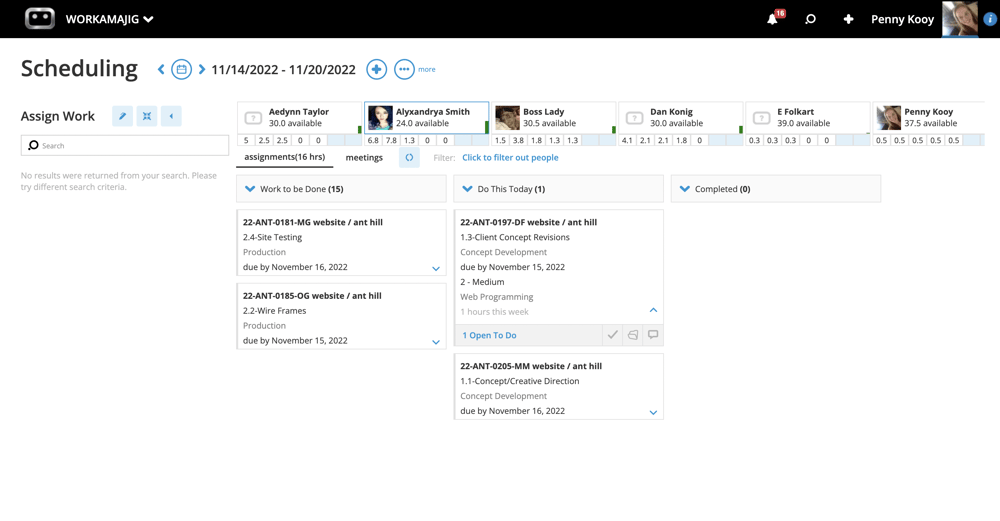Image resolution: width=1000 pixels, height=521 pixels.
Task: Click the expand arrows icon in Assign Work
Action: 147,116
